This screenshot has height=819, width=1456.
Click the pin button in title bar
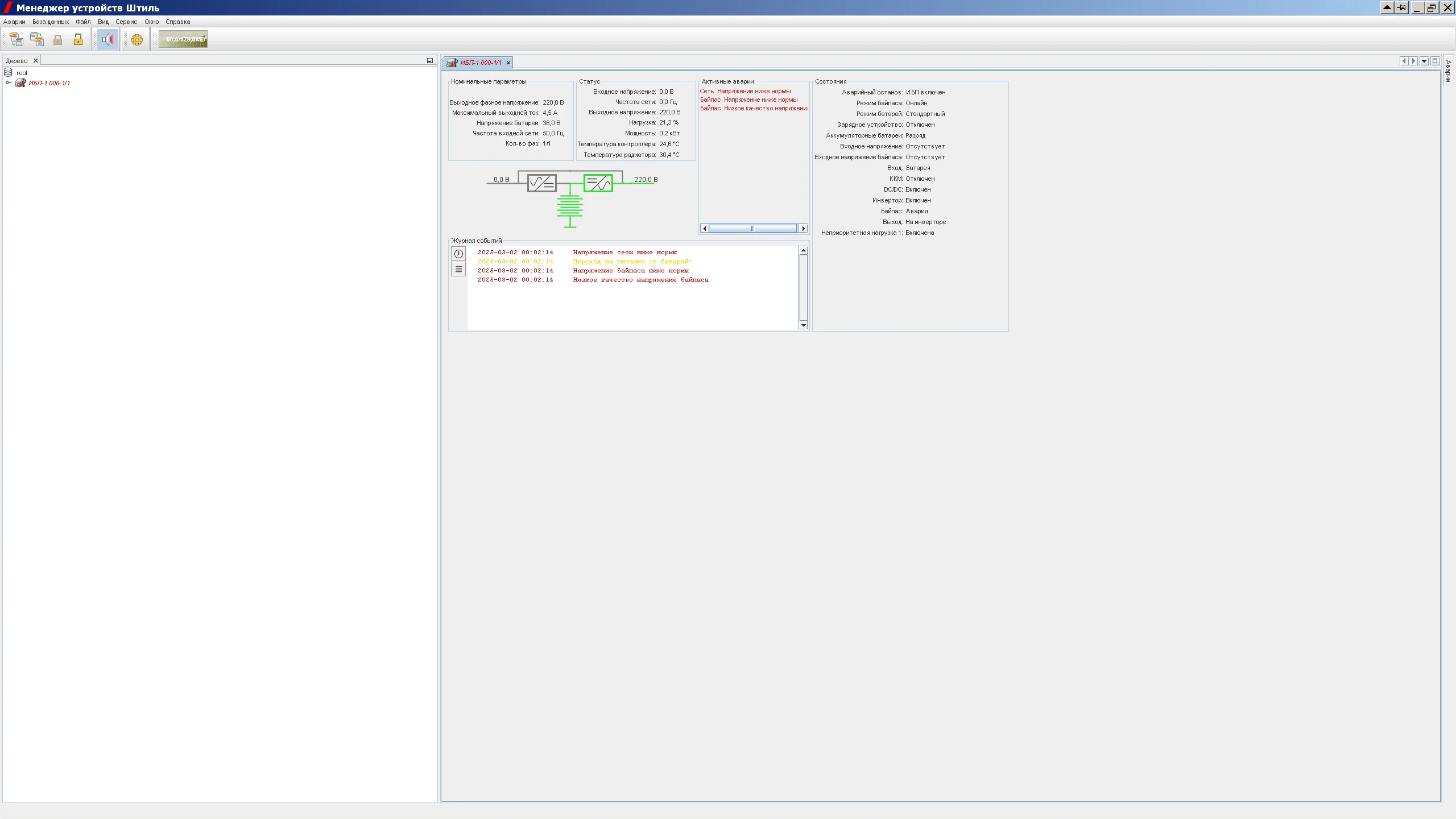pos(1401,7)
